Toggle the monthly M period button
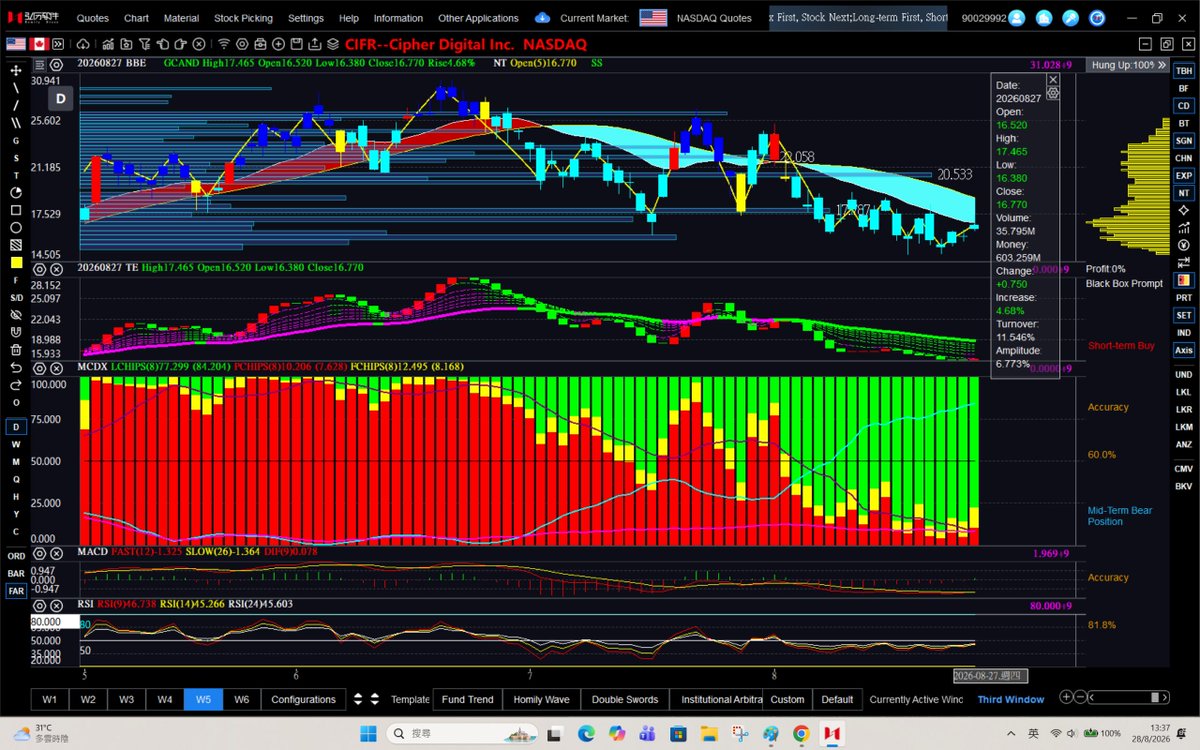1200x750 pixels. pos(16,462)
